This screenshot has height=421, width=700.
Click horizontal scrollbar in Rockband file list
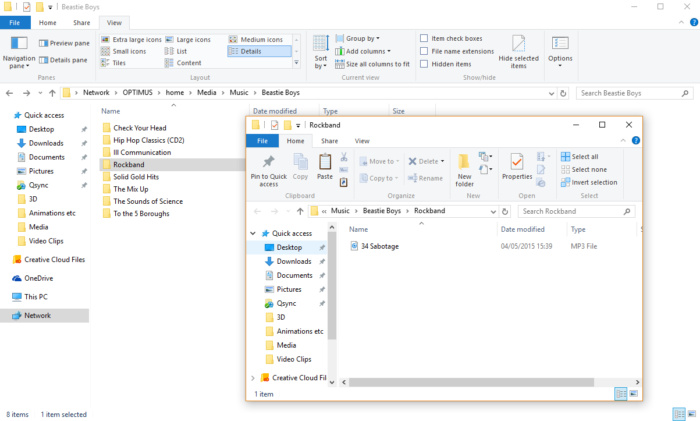pos(471,382)
